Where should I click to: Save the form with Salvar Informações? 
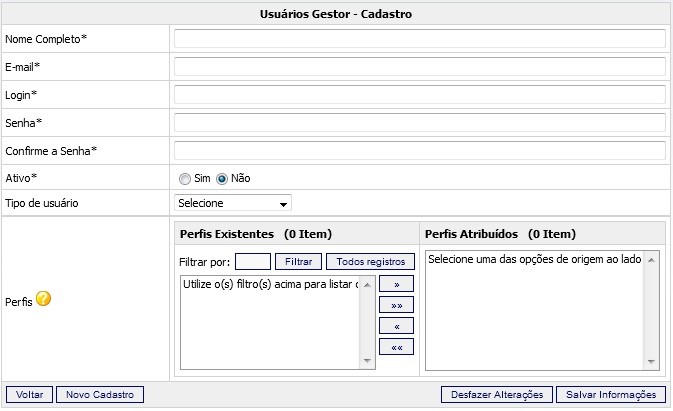tap(610, 395)
